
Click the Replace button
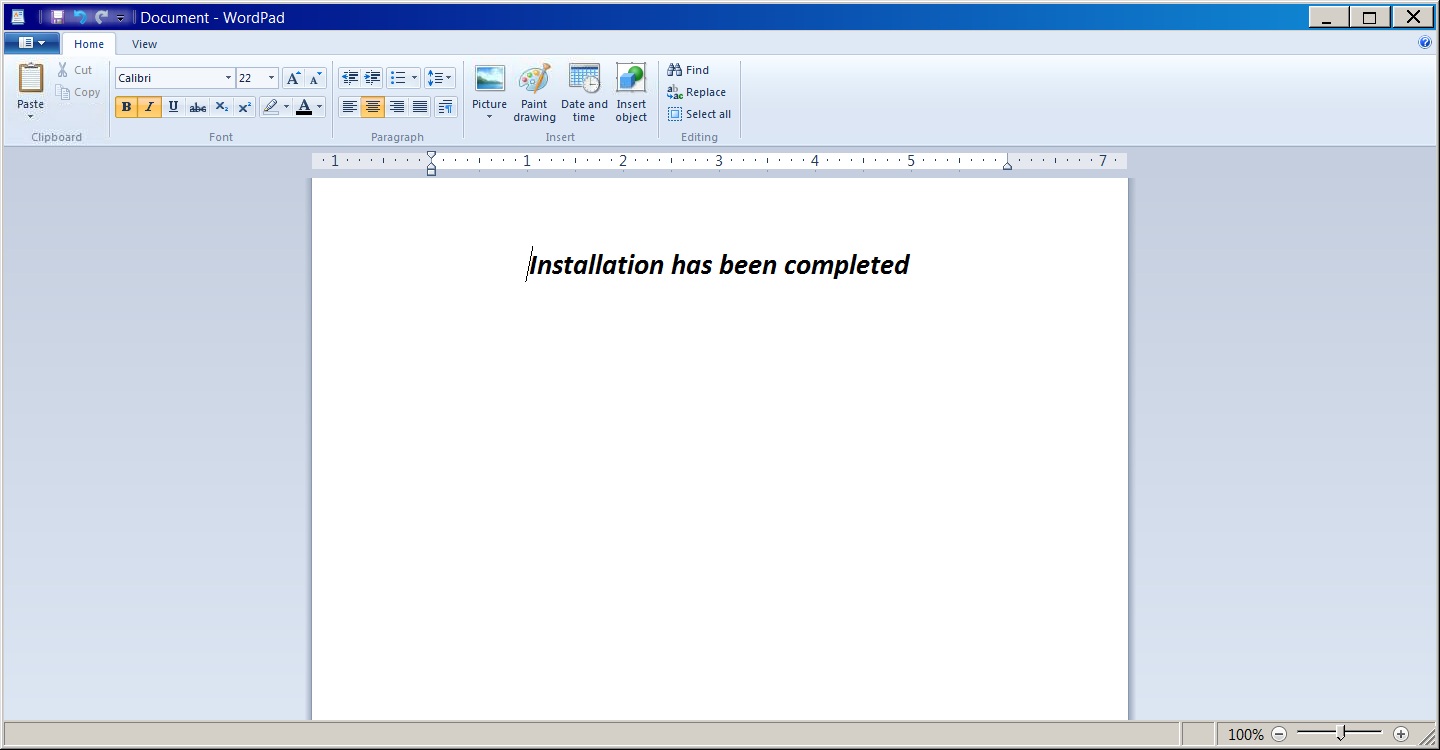pyautogui.click(x=696, y=92)
